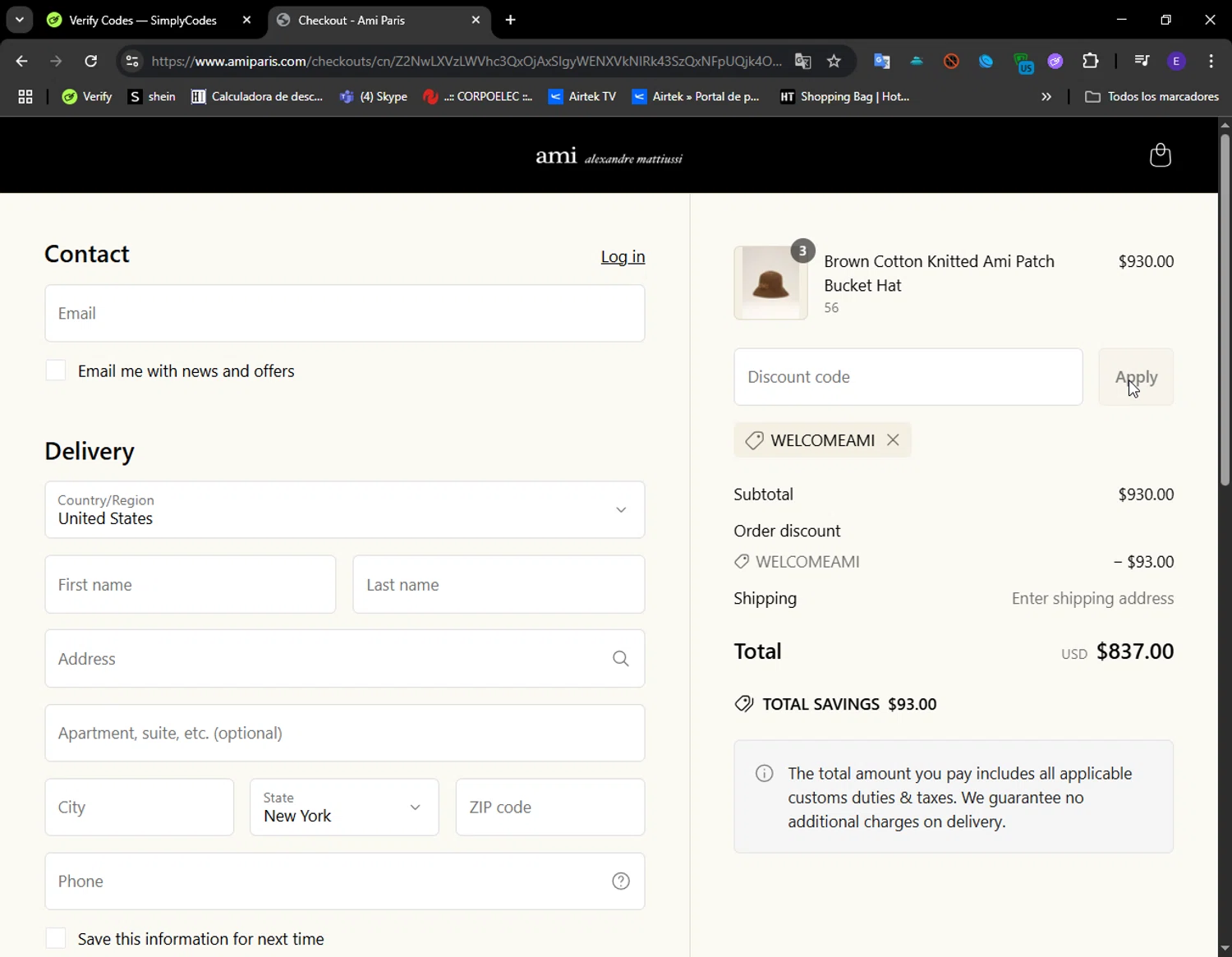Image resolution: width=1232 pixels, height=957 pixels.
Task: Click the browser address bar URL
Action: (467, 61)
